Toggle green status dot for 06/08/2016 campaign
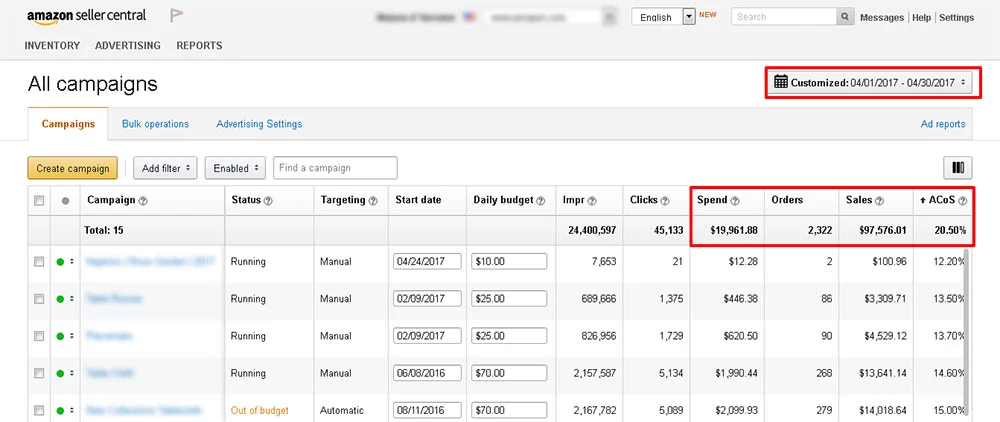The height and width of the screenshot is (422, 1000). (x=60, y=373)
